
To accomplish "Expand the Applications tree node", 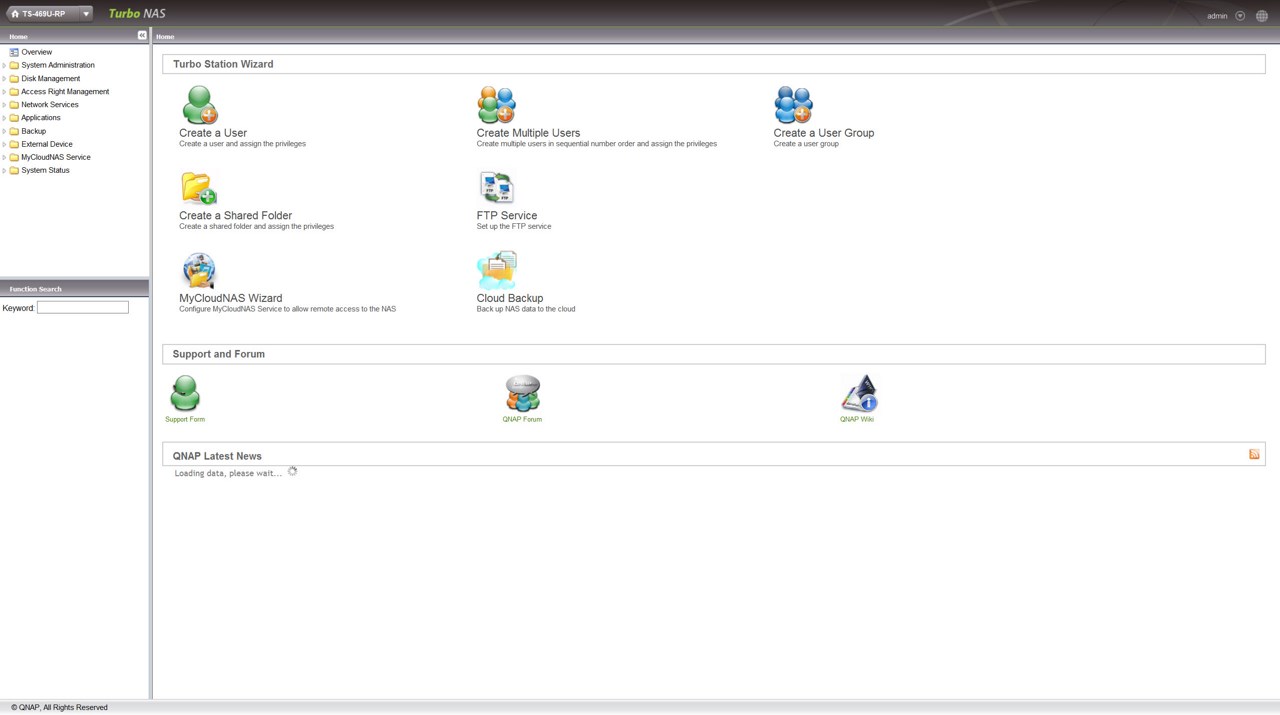I will (4, 118).
